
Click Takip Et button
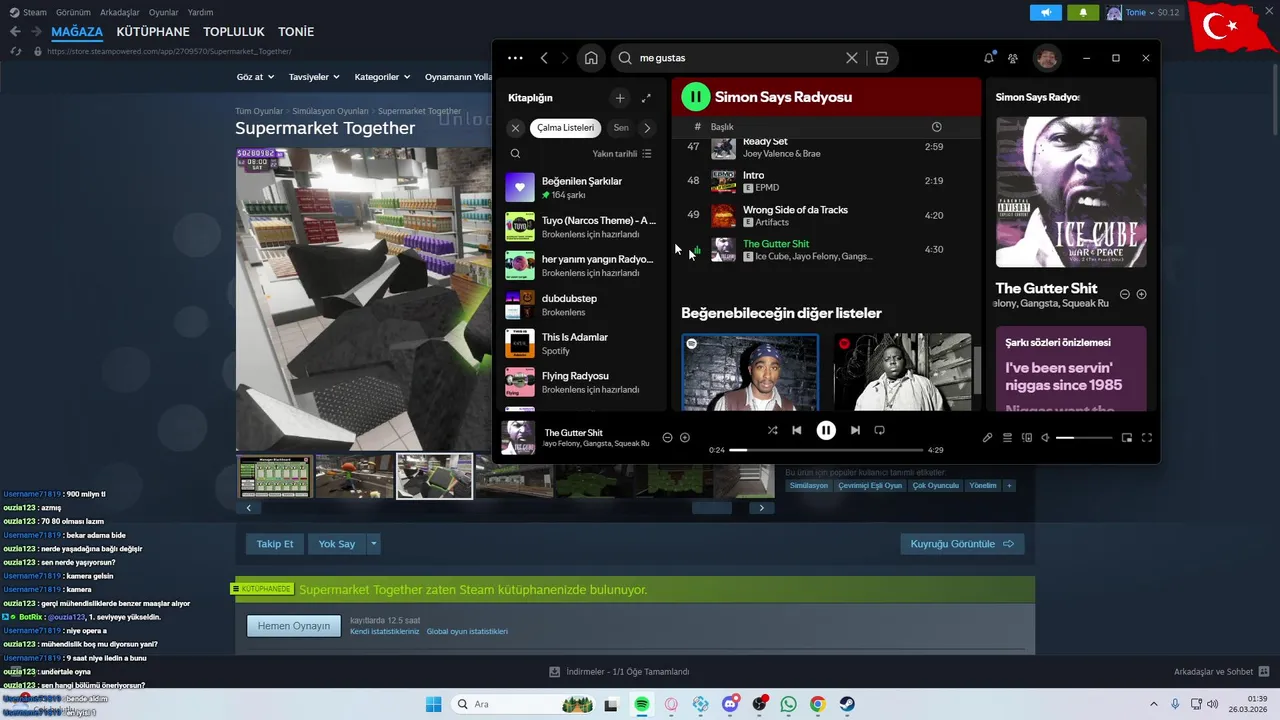[x=275, y=544]
